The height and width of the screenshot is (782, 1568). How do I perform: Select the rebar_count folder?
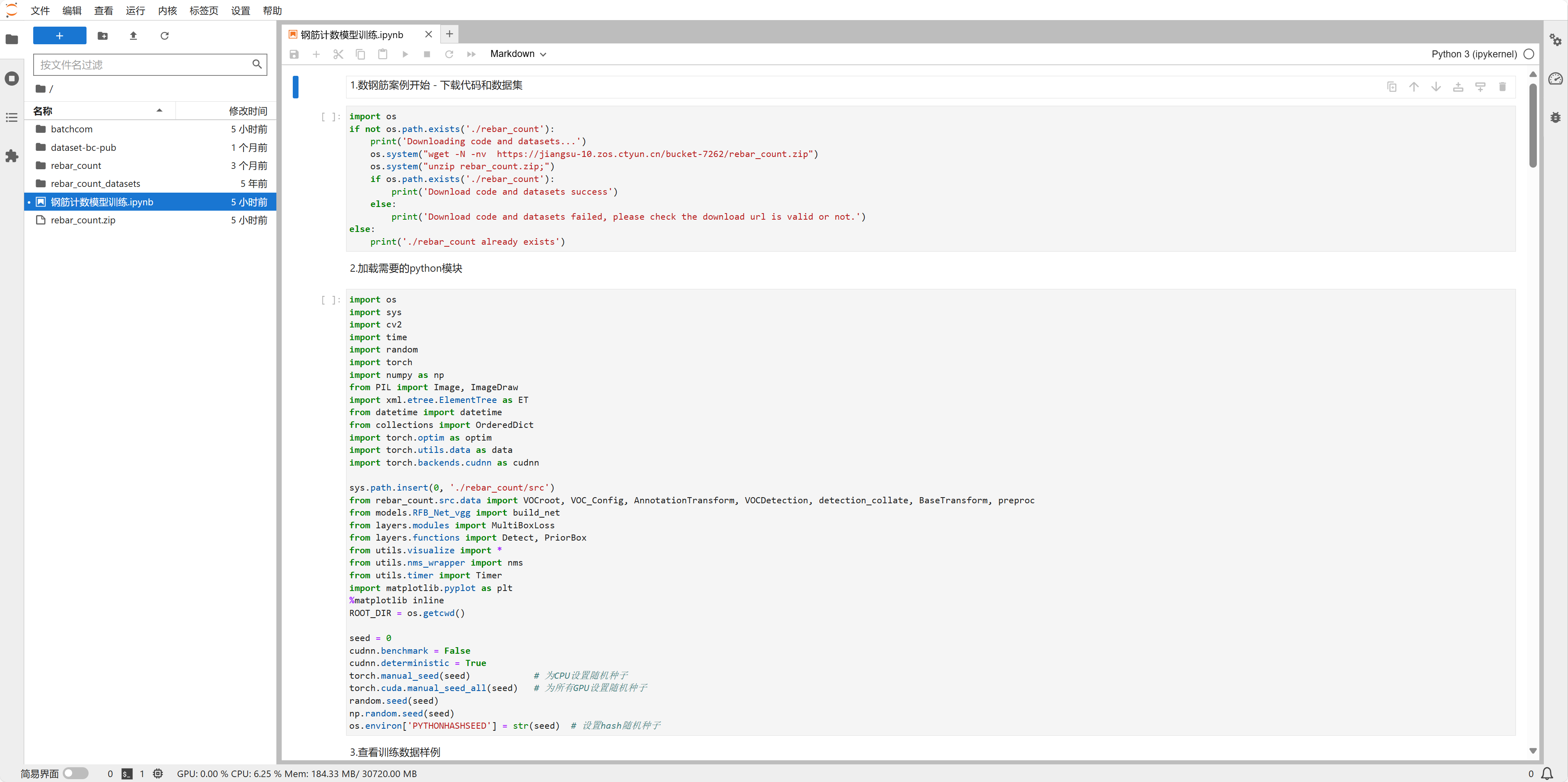[150, 166]
